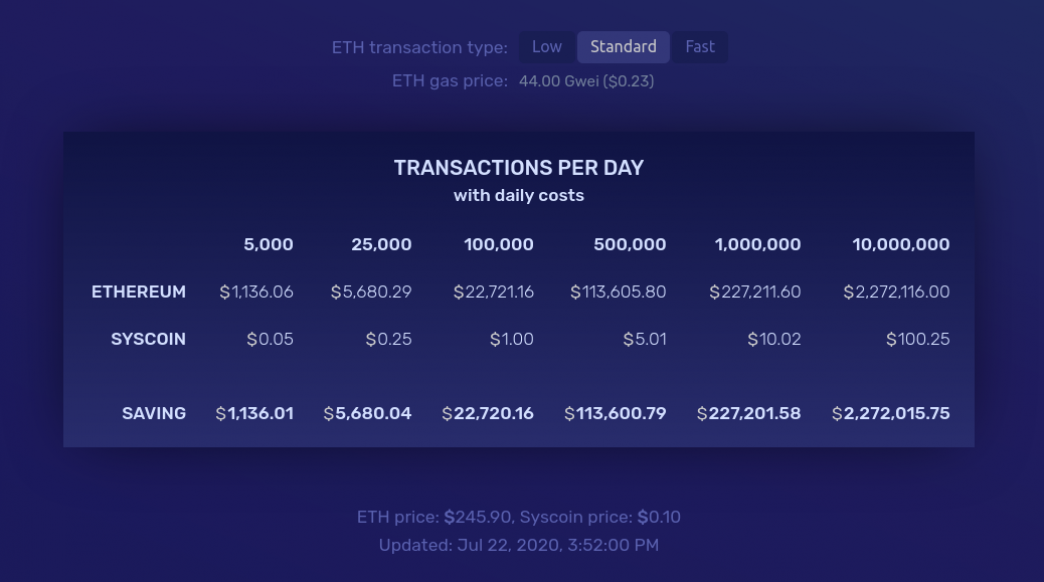1044x582 pixels.
Task: Click the Syscoin cost $100.25
Action: click(x=917, y=339)
